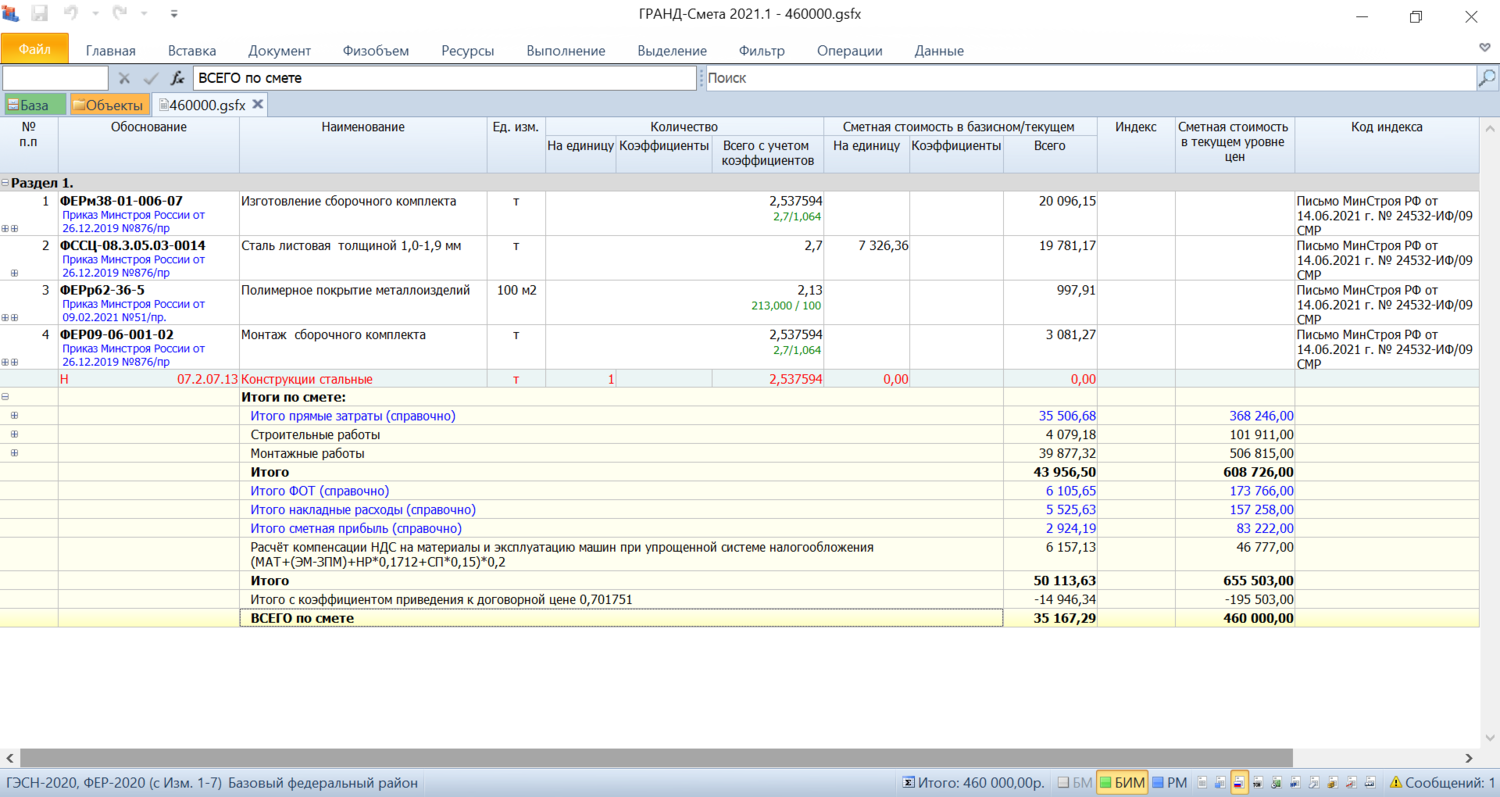Click the horizontal scrollbar at the bottom
This screenshot has height=797, width=1500.
click(650, 758)
